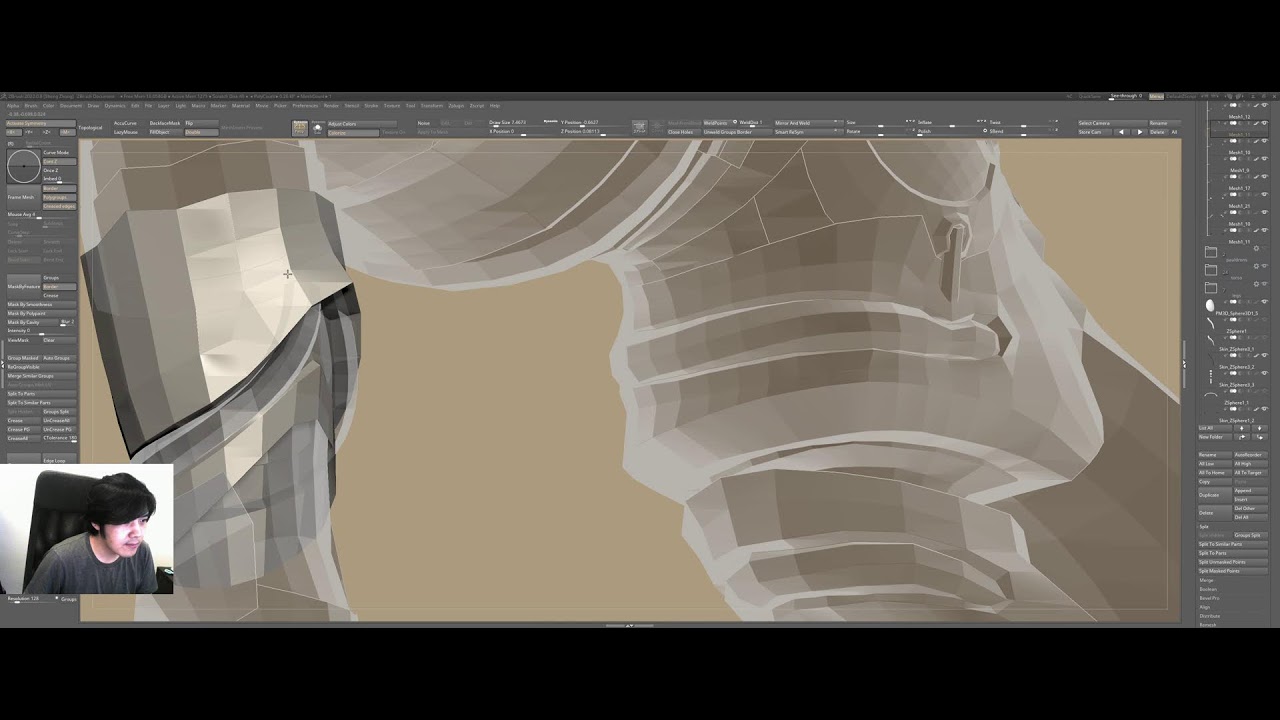Enable LazyMouse option
1280x720 pixels.
[126, 132]
